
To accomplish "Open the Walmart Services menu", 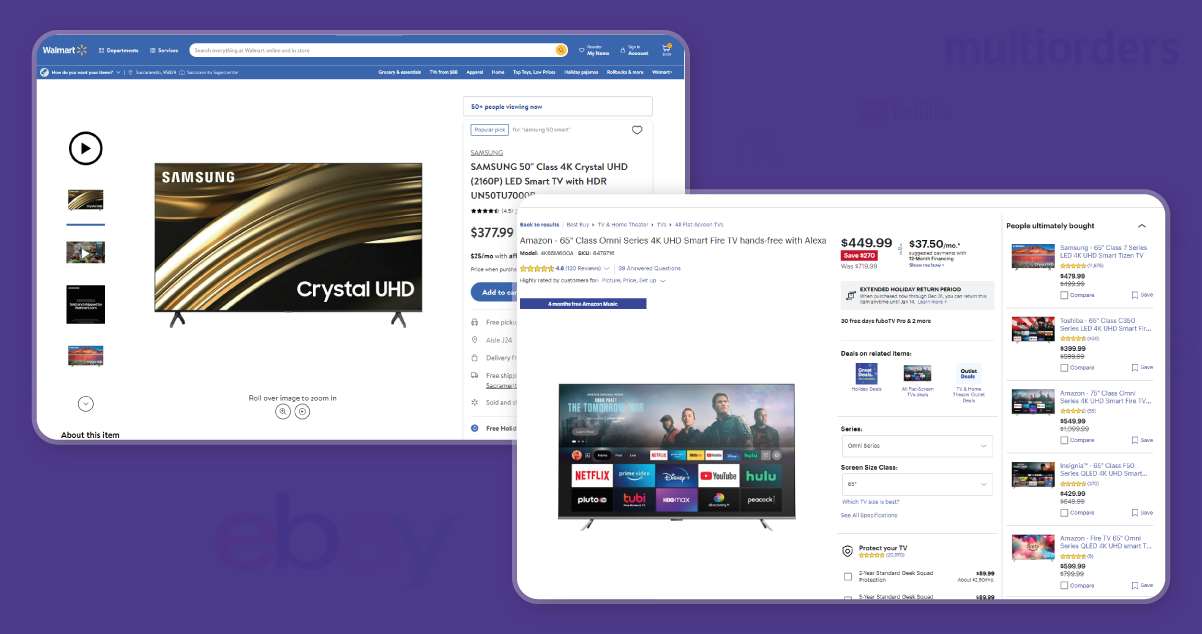I will click(164, 50).
